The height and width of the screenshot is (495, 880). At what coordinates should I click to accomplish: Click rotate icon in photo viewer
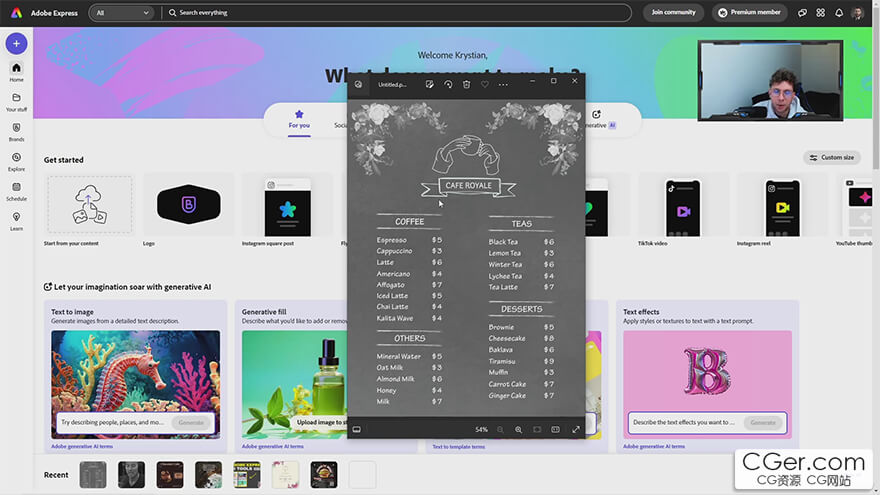(x=448, y=84)
